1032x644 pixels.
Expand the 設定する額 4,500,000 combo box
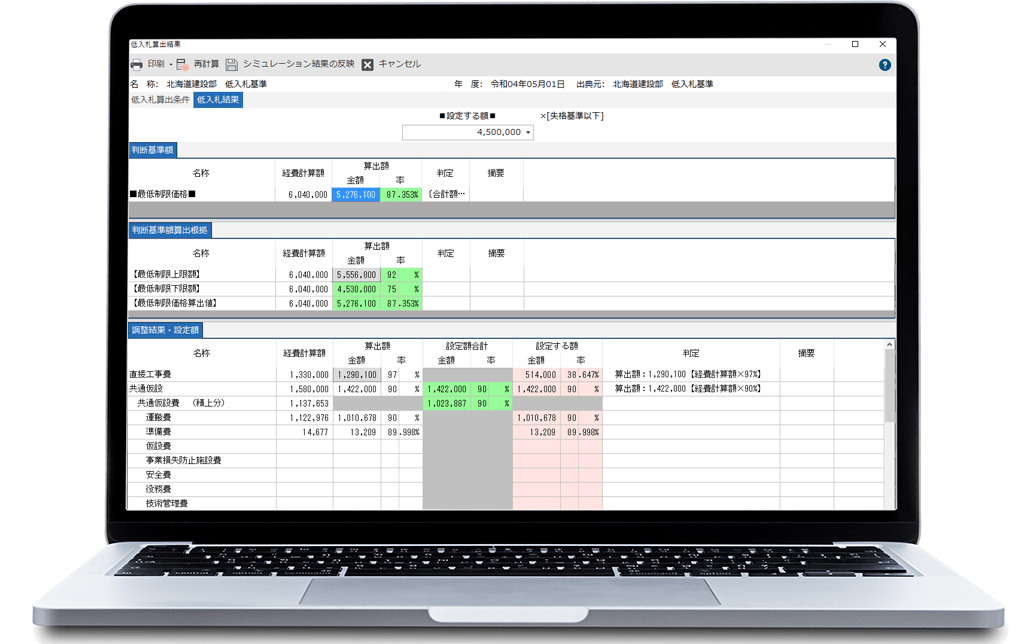527,132
